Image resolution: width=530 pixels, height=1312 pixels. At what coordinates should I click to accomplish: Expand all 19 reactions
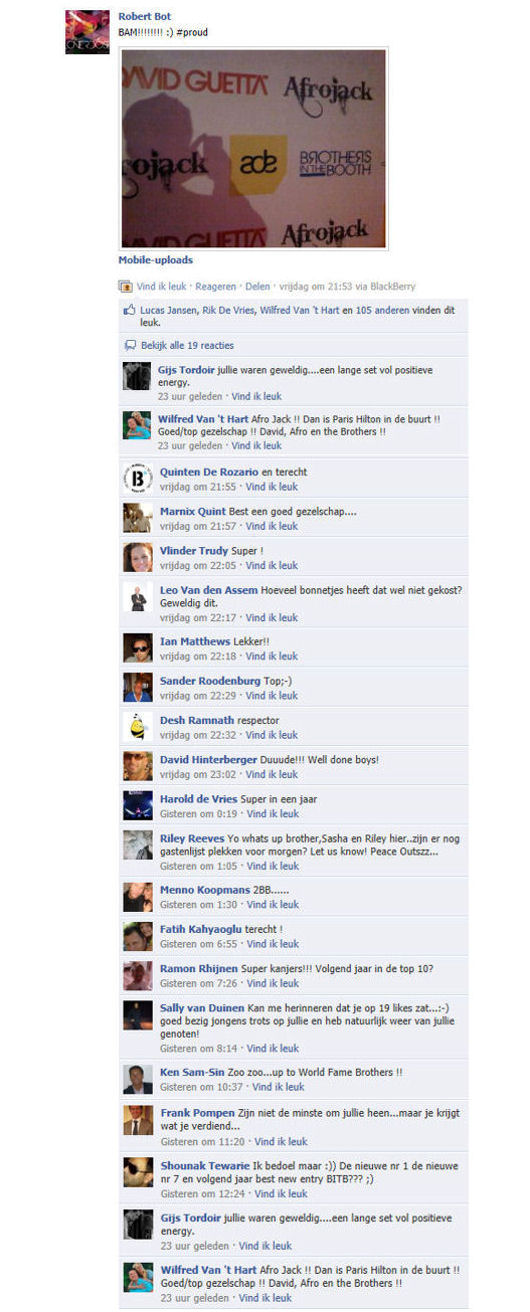point(187,345)
